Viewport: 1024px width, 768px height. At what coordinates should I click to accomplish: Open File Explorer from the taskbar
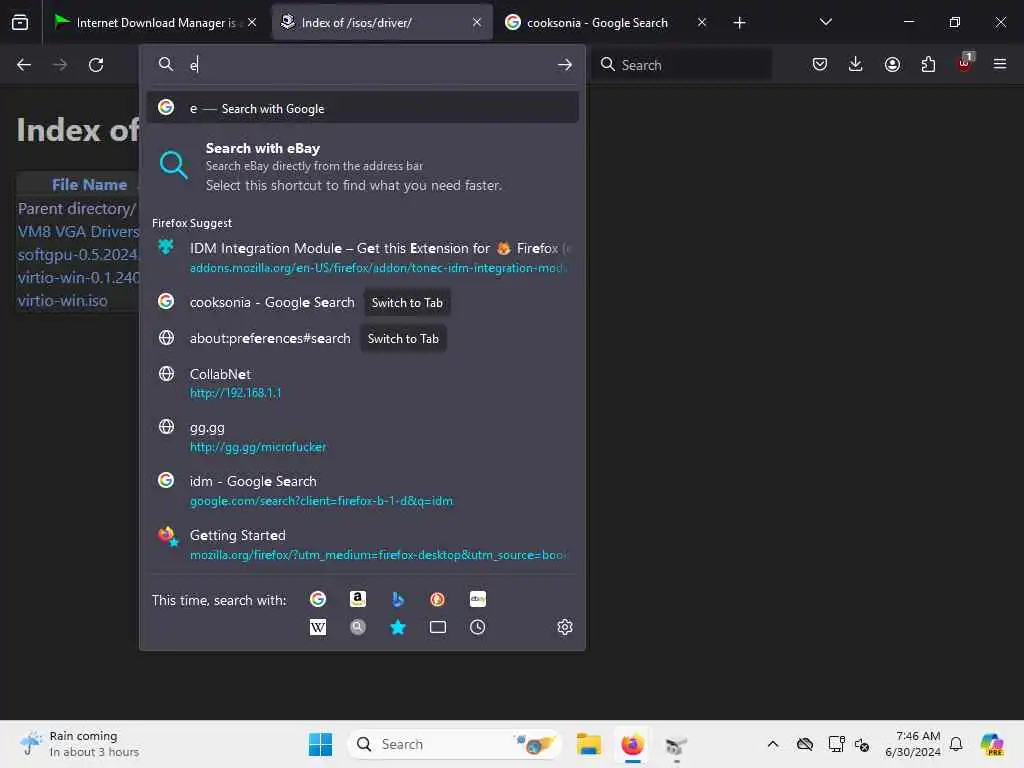tap(588, 744)
